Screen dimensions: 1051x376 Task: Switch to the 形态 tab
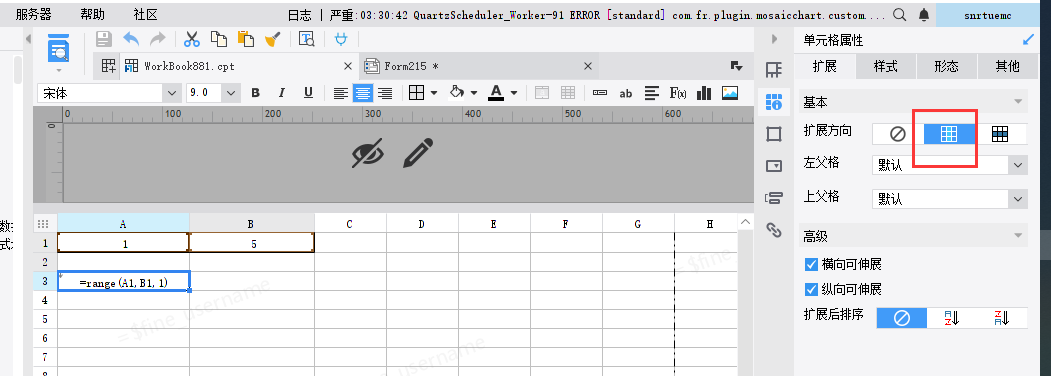[x=946, y=66]
